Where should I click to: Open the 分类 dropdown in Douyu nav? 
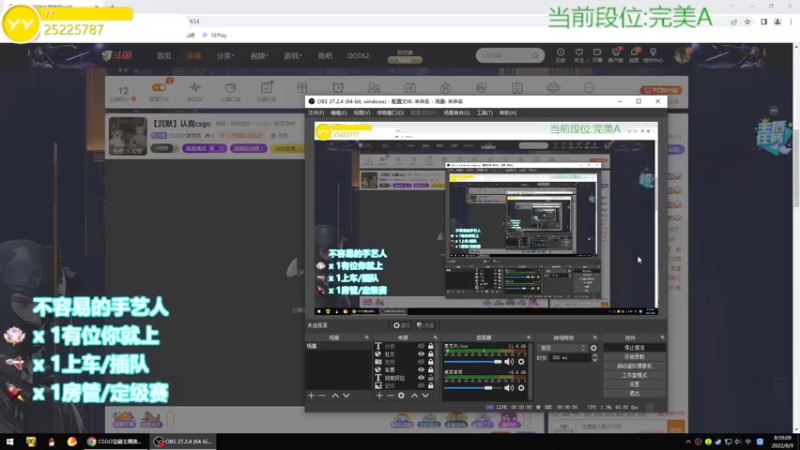pos(225,56)
